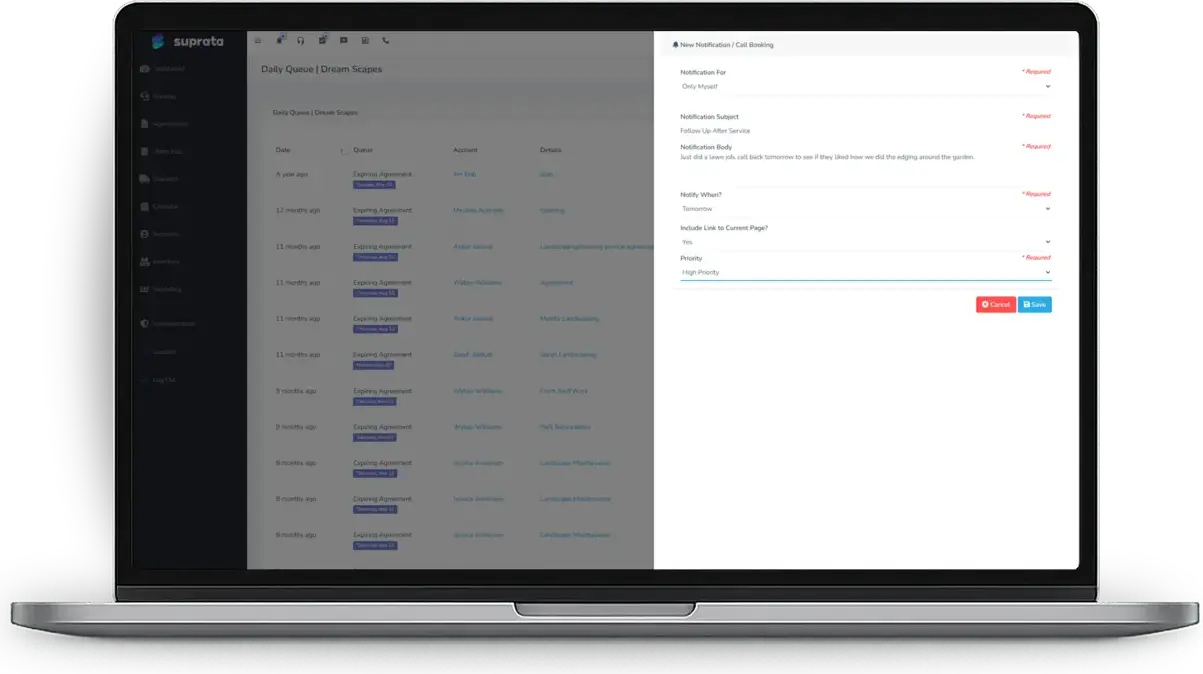Open the Notification For dropdown showing Only Myself
The height and width of the screenshot is (674, 1203).
tap(865, 87)
